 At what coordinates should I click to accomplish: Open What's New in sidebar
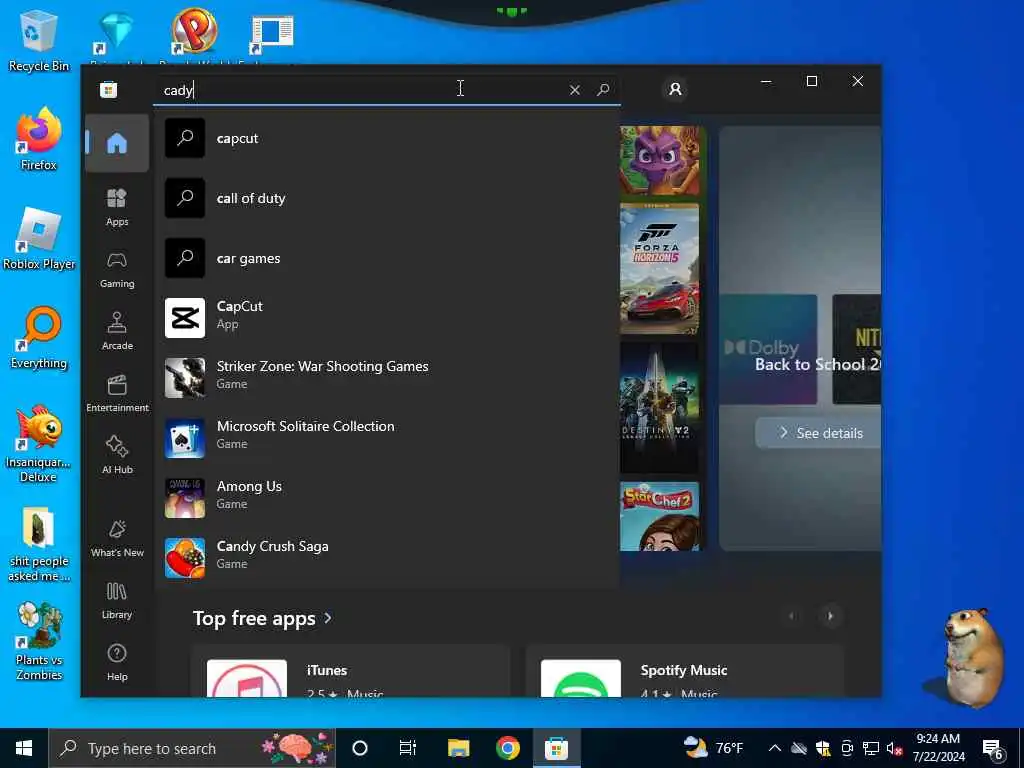pos(117,538)
